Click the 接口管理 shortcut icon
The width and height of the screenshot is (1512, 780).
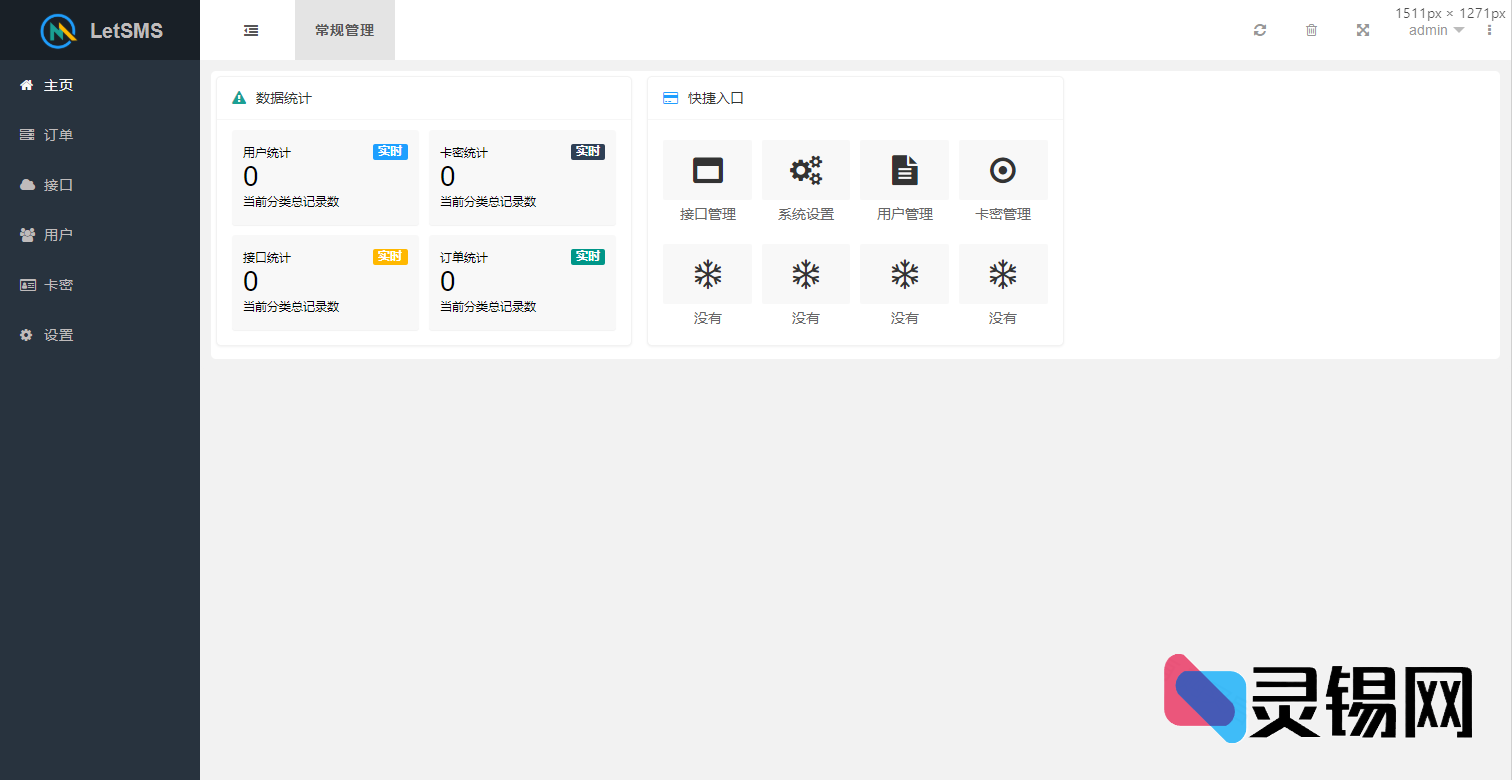point(707,171)
